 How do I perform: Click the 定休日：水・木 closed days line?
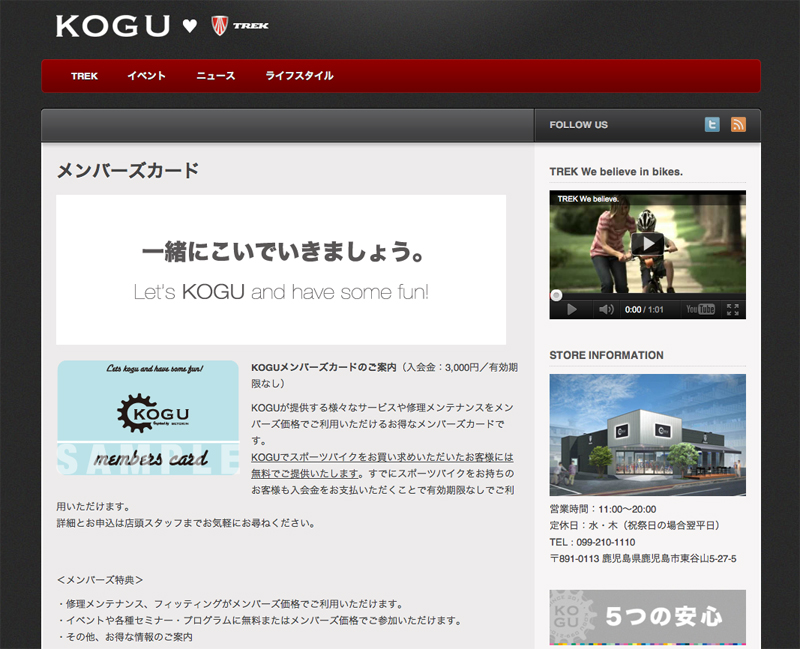635,526
